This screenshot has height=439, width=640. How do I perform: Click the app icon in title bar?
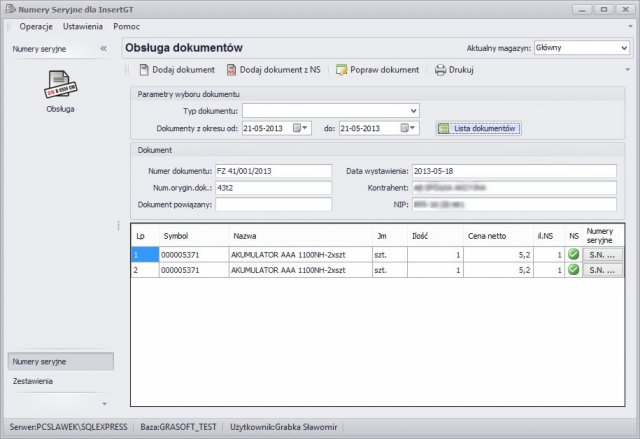pos(10,9)
